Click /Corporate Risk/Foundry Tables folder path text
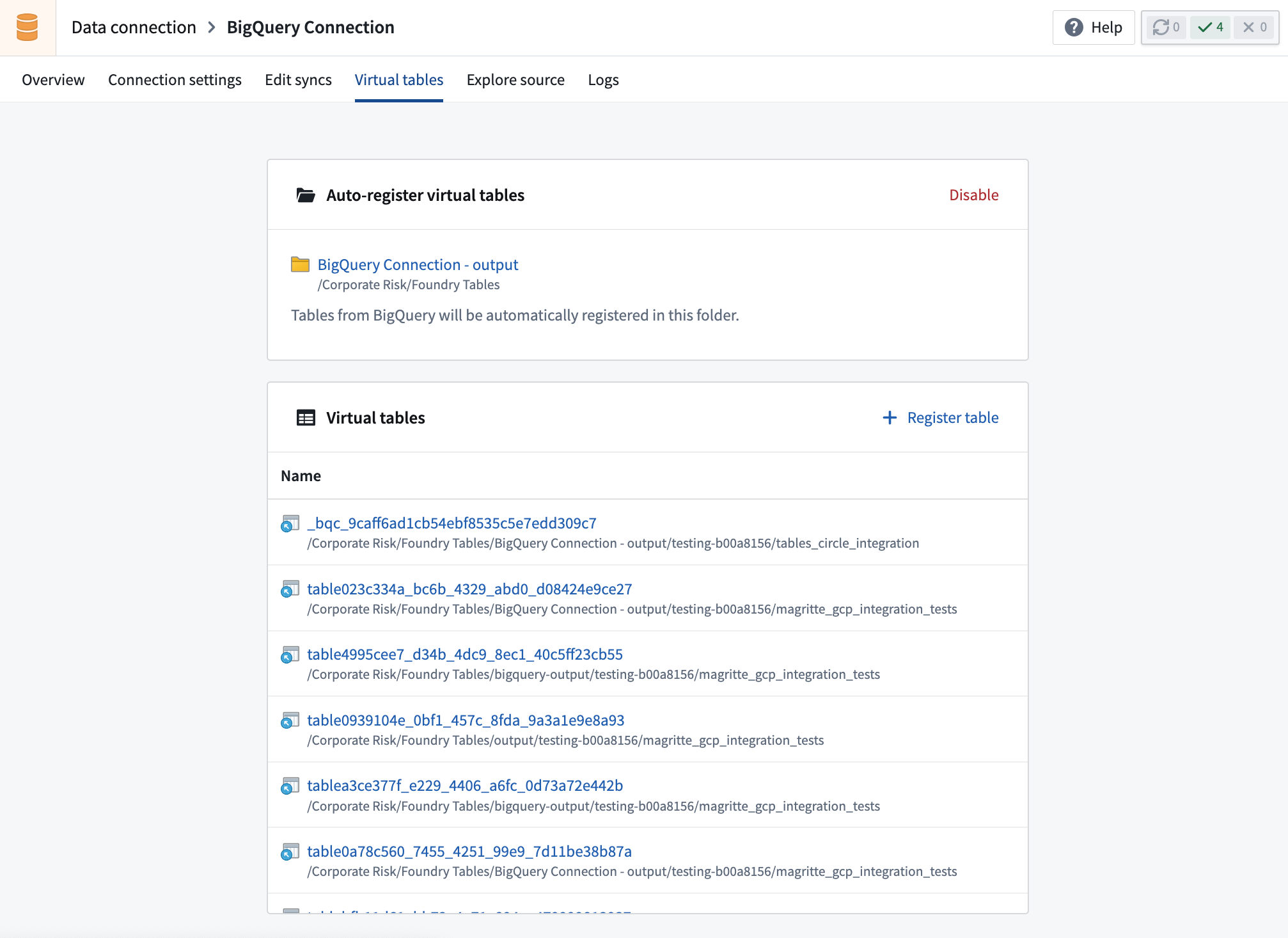The width and height of the screenshot is (1288, 938). coord(409,285)
